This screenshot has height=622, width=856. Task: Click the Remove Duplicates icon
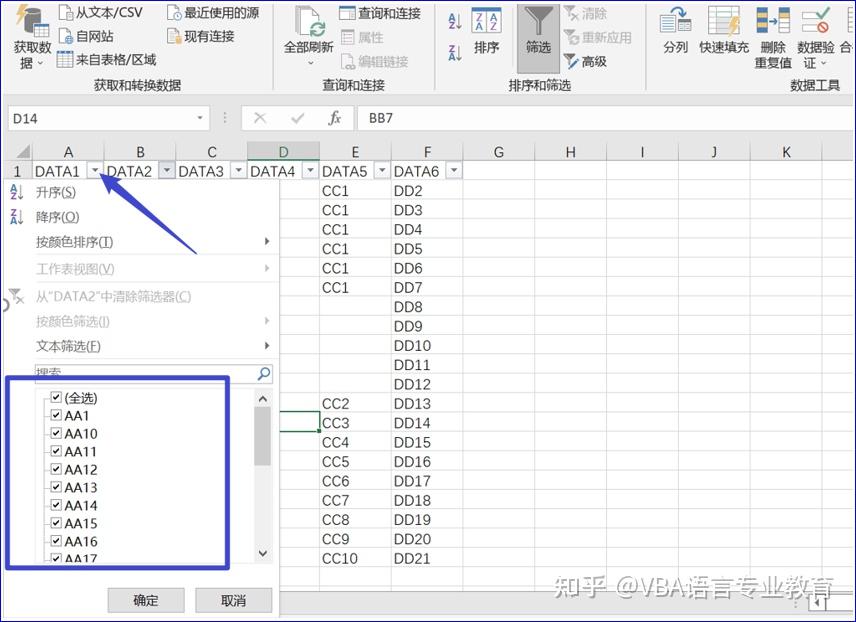tap(773, 21)
